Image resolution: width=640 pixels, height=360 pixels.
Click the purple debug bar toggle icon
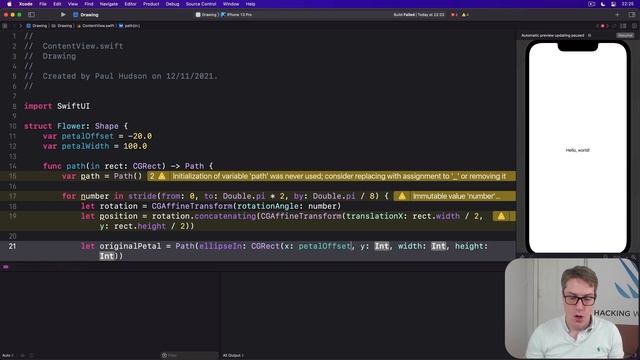(6, 267)
